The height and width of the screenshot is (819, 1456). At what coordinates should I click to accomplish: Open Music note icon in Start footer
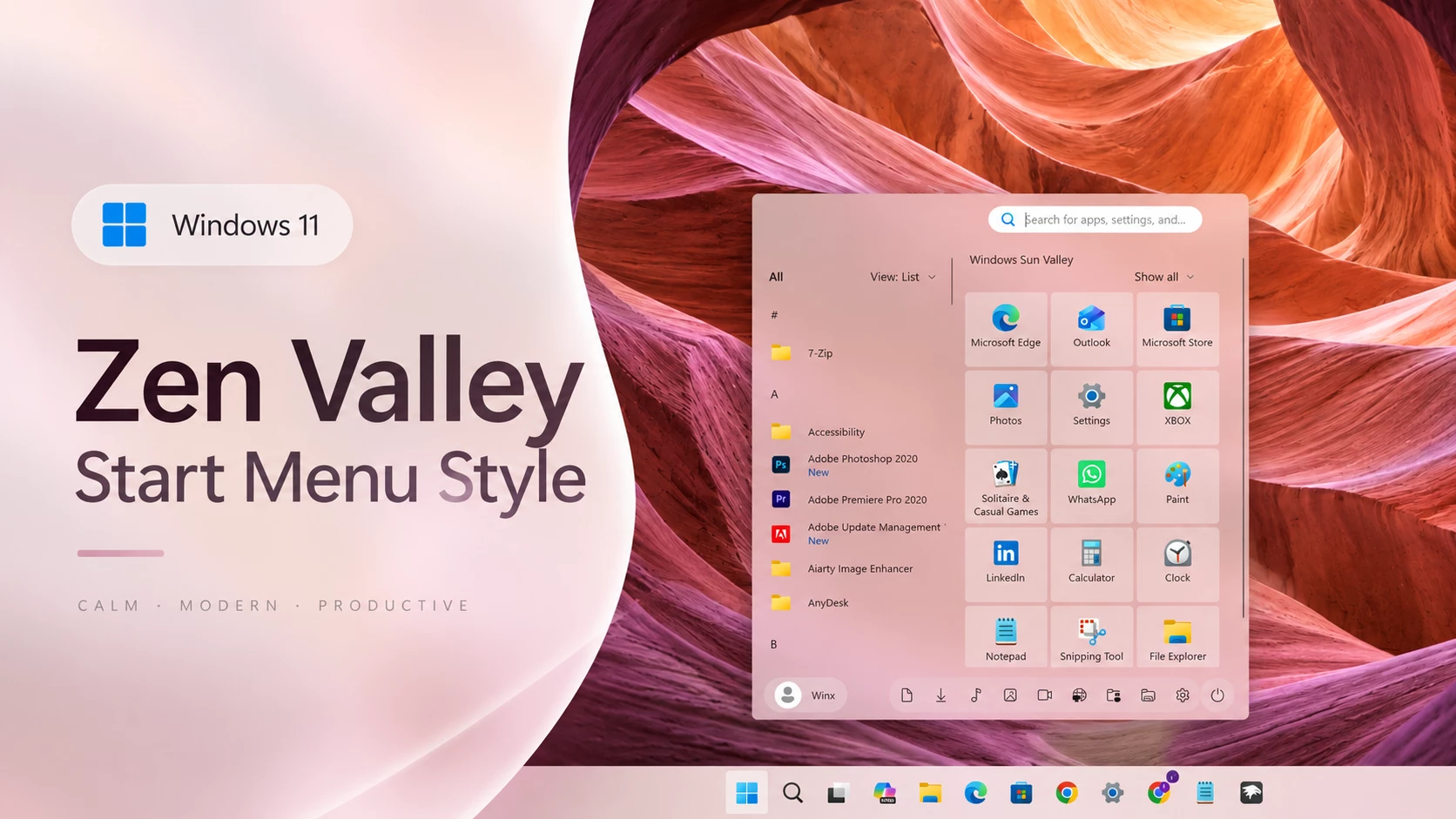975,695
